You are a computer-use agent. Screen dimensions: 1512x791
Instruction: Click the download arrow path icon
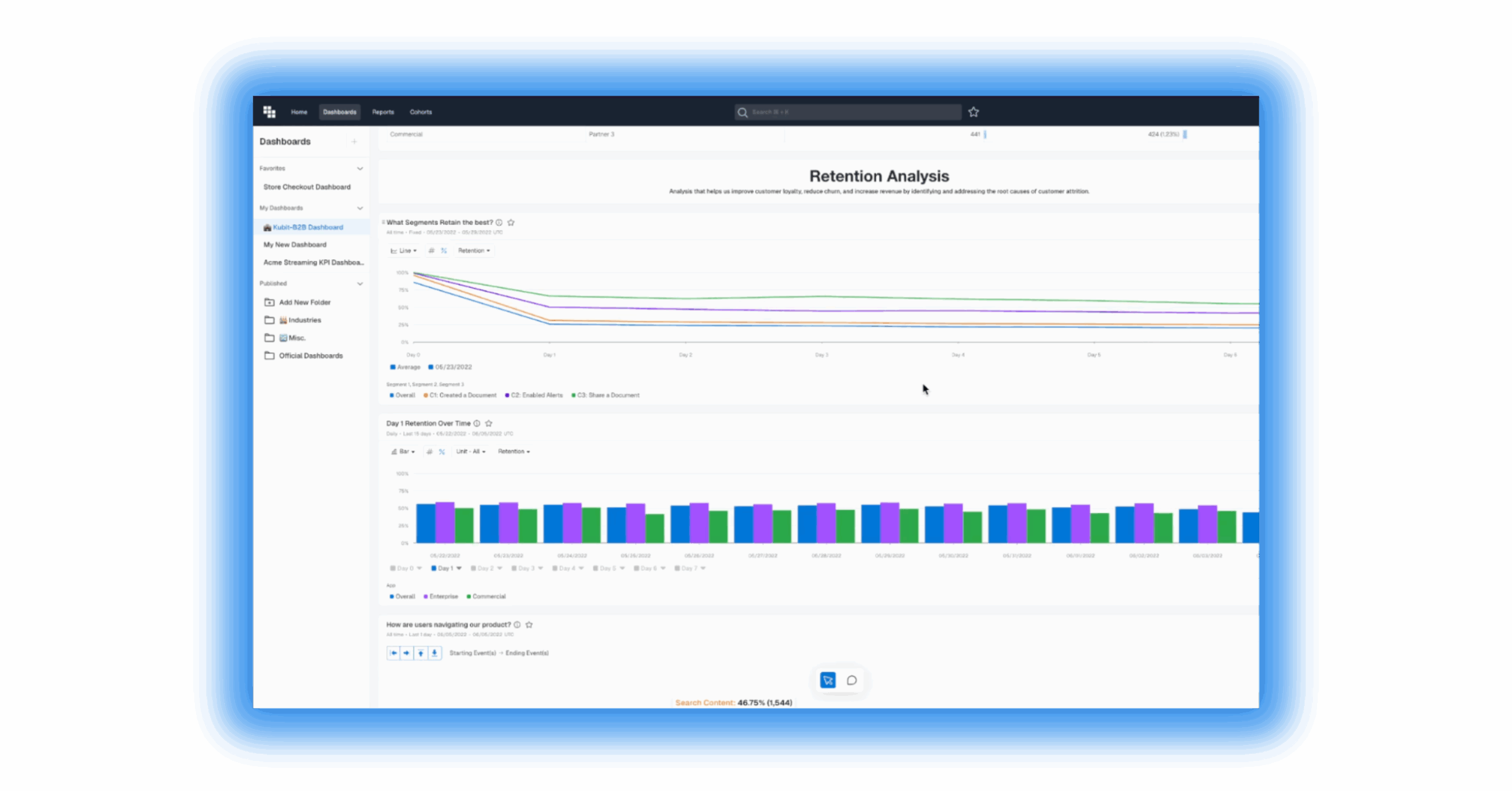click(434, 653)
